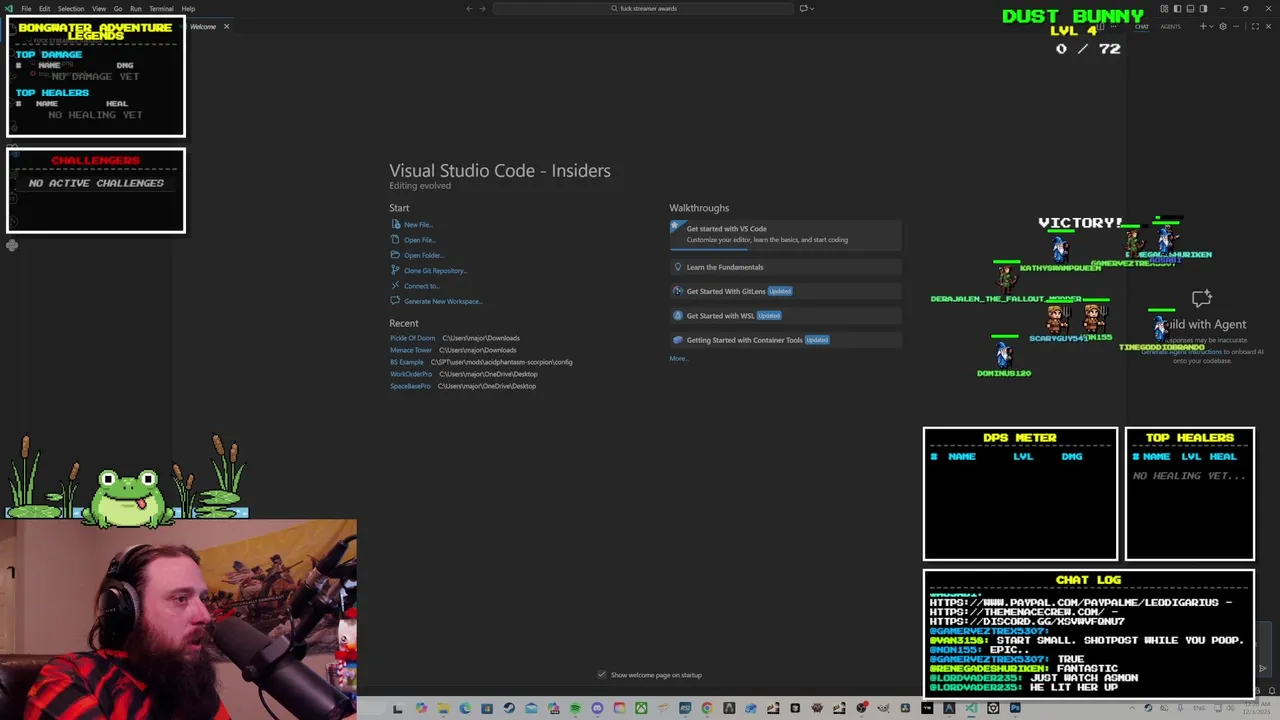Open Photoshop from the taskbar
The height and width of the screenshot is (720, 1280).
[x=1015, y=709]
